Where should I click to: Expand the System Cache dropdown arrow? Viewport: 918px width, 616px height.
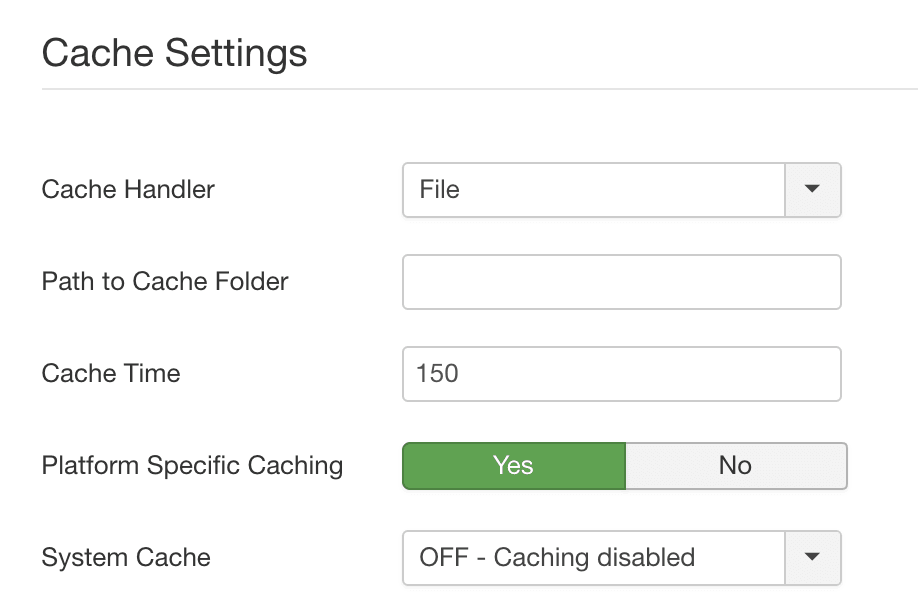click(814, 558)
